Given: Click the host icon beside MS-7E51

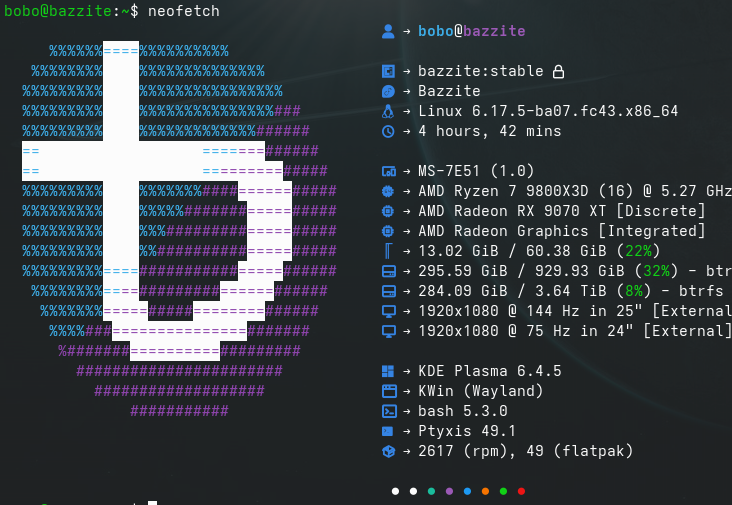Looking at the screenshot, I should coord(388,171).
